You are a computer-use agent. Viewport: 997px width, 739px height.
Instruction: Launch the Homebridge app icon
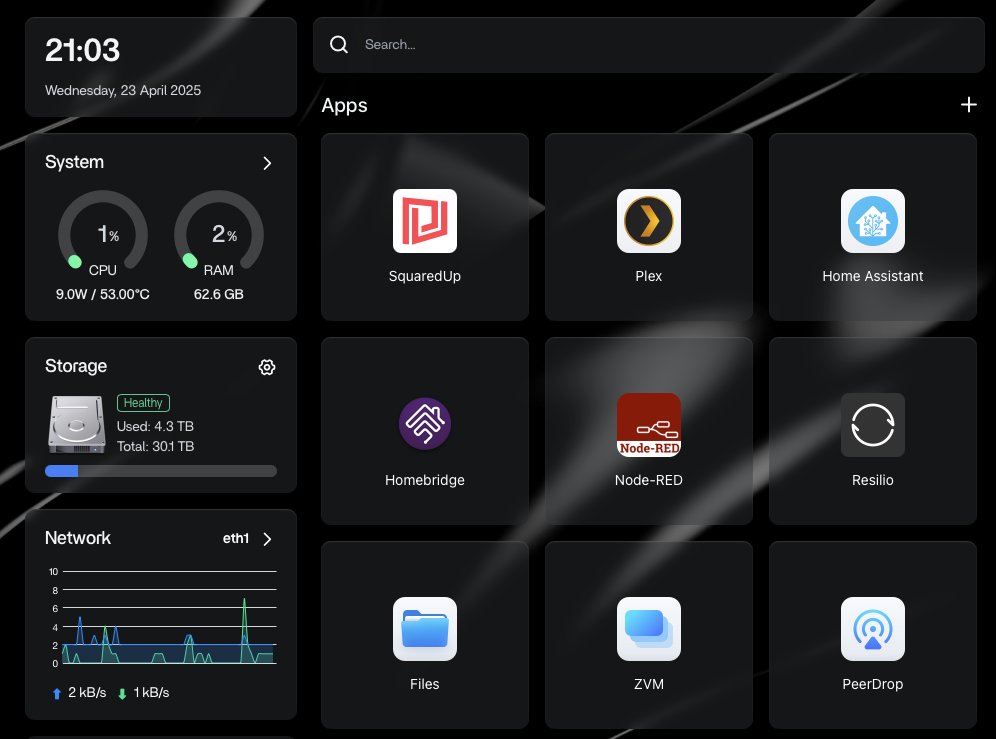coord(425,424)
